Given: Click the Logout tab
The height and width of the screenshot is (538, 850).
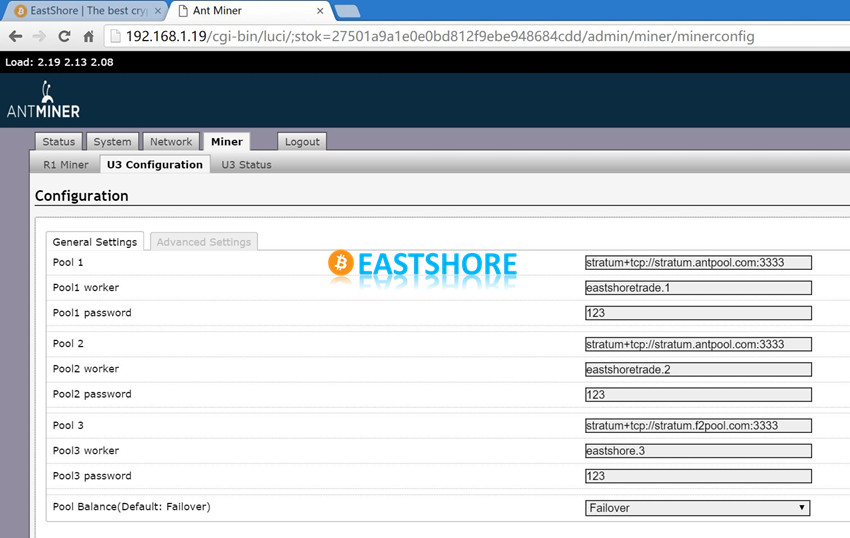Looking at the screenshot, I should [302, 142].
